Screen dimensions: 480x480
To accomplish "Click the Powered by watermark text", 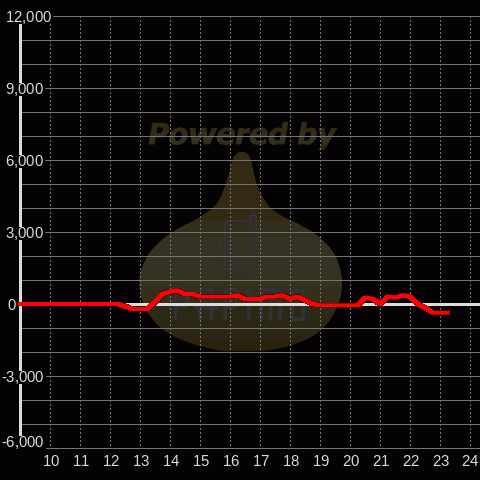I will (x=242, y=134).
